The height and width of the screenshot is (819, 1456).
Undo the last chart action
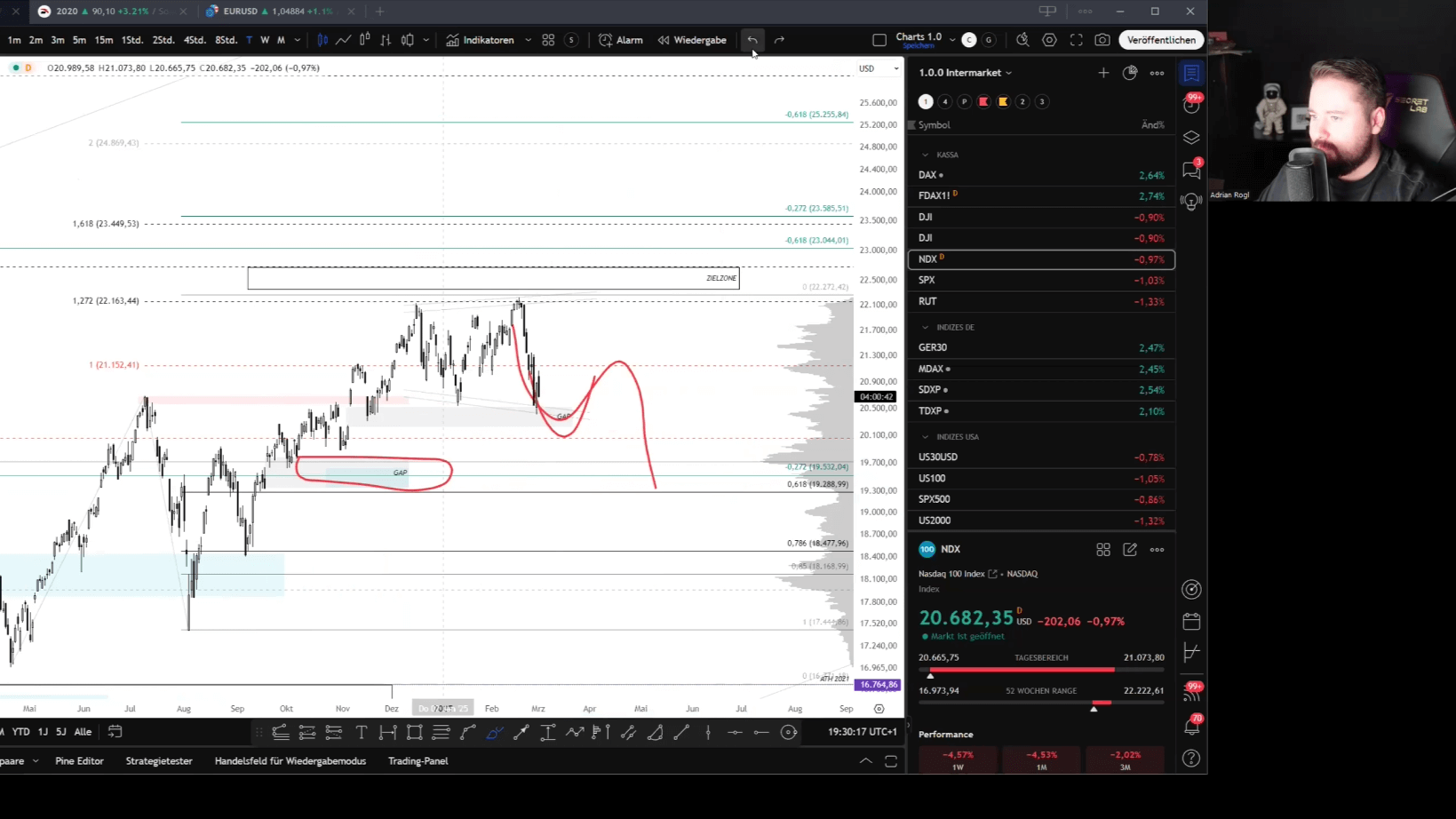coord(752,40)
